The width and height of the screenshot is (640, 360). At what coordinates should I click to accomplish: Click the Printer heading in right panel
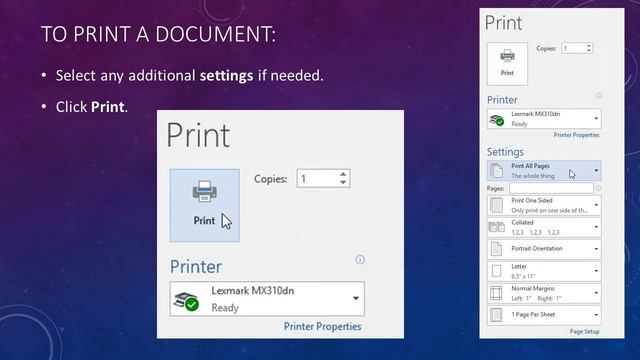pyautogui.click(x=502, y=100)
